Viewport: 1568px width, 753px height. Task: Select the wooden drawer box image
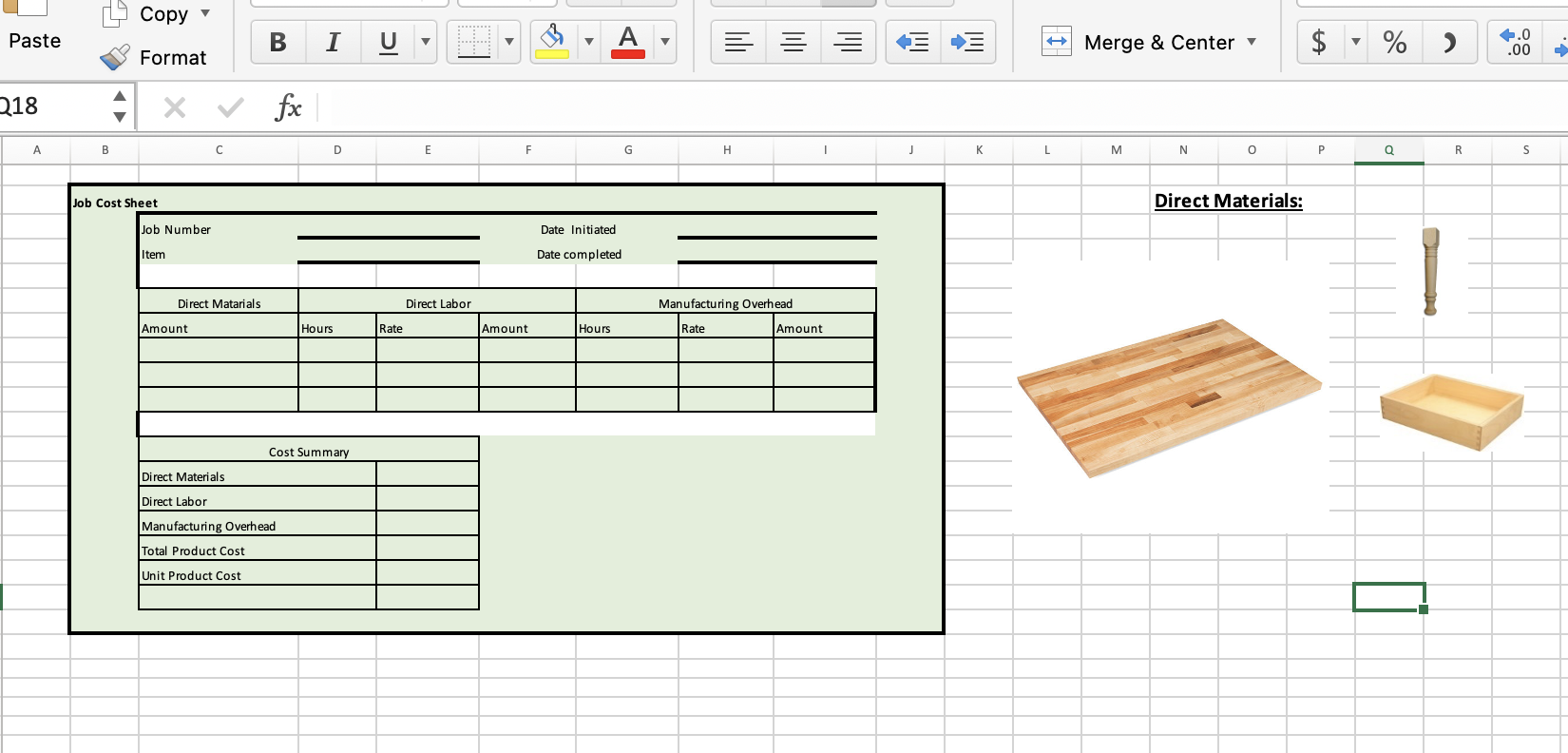(x=1451, y=411)
